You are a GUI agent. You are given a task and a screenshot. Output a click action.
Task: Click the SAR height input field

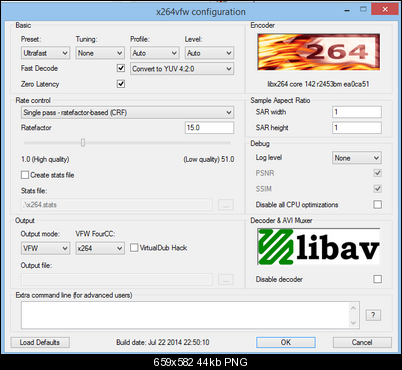click(357, 128)
